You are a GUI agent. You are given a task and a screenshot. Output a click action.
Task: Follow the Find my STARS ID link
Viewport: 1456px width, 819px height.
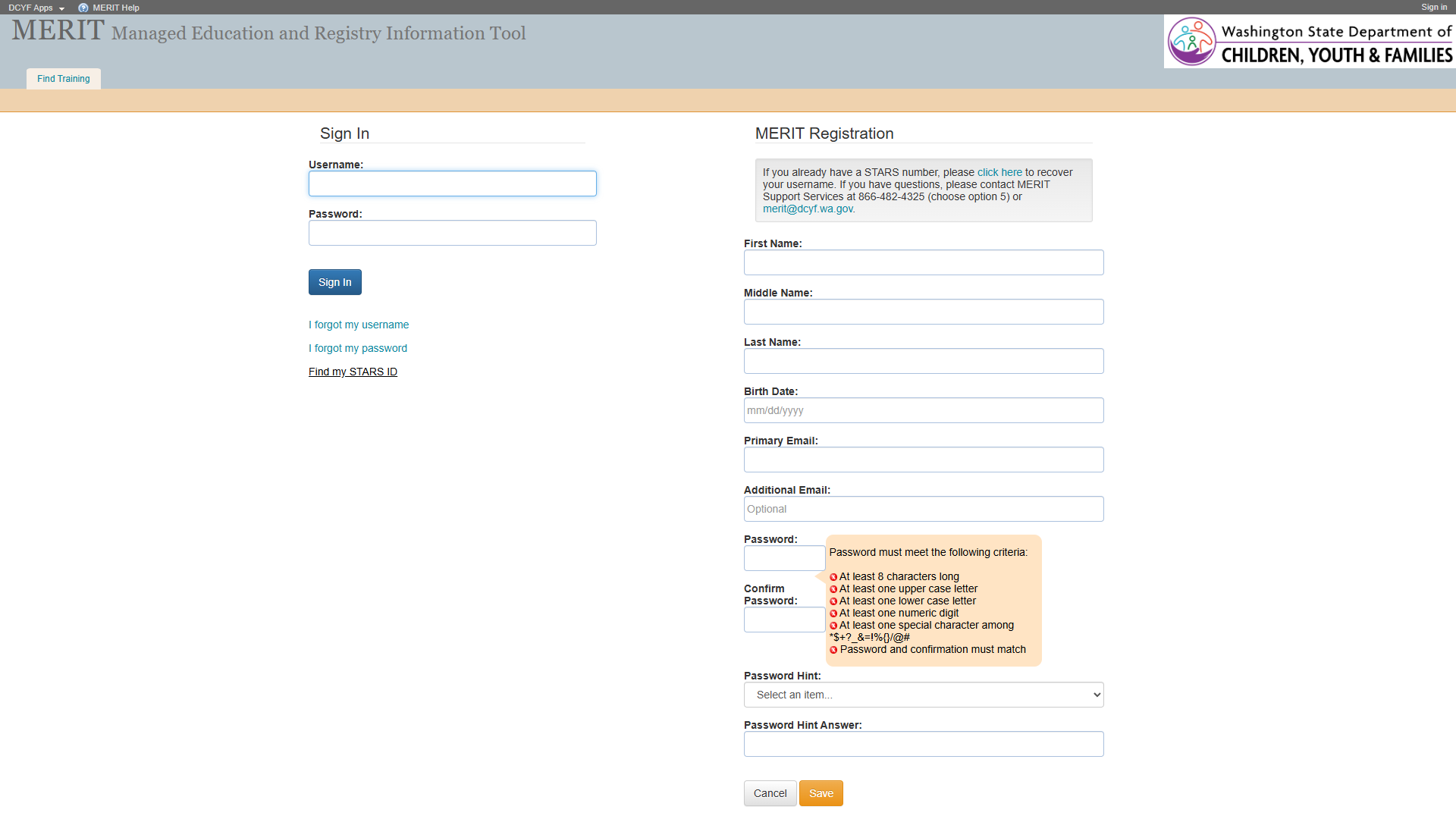[353, 372]
